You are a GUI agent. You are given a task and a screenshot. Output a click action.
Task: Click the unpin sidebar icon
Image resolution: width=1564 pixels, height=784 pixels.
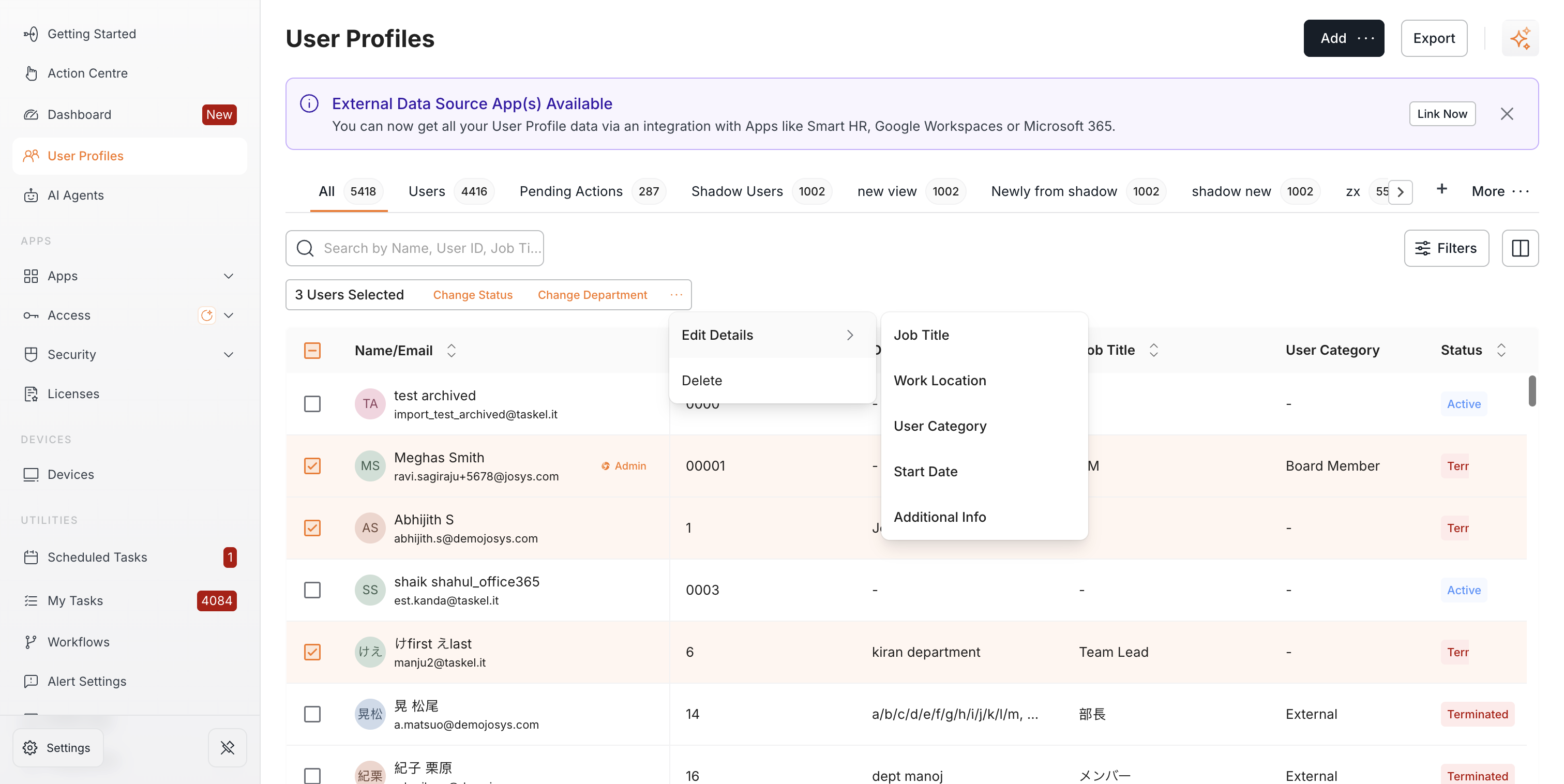[x=228, y=748]
